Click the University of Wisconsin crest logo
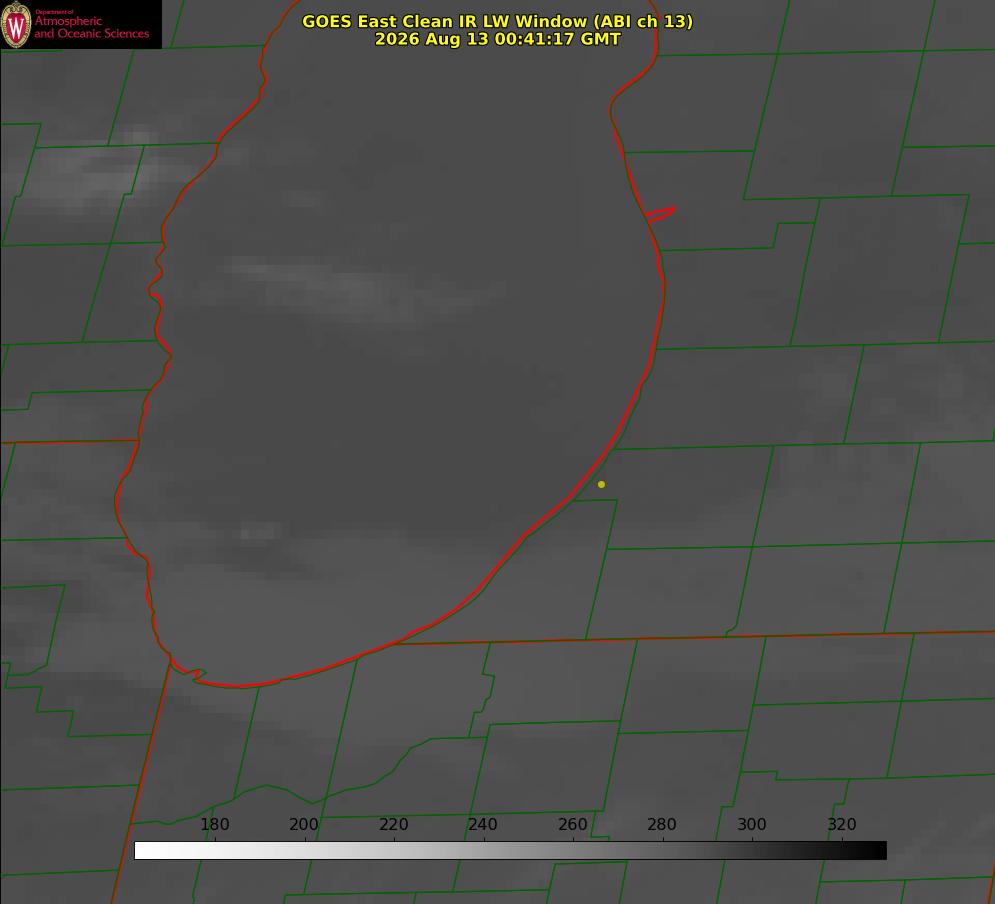Image resolution: width=995 pixels, height=904 pixels. click(16, 24)
